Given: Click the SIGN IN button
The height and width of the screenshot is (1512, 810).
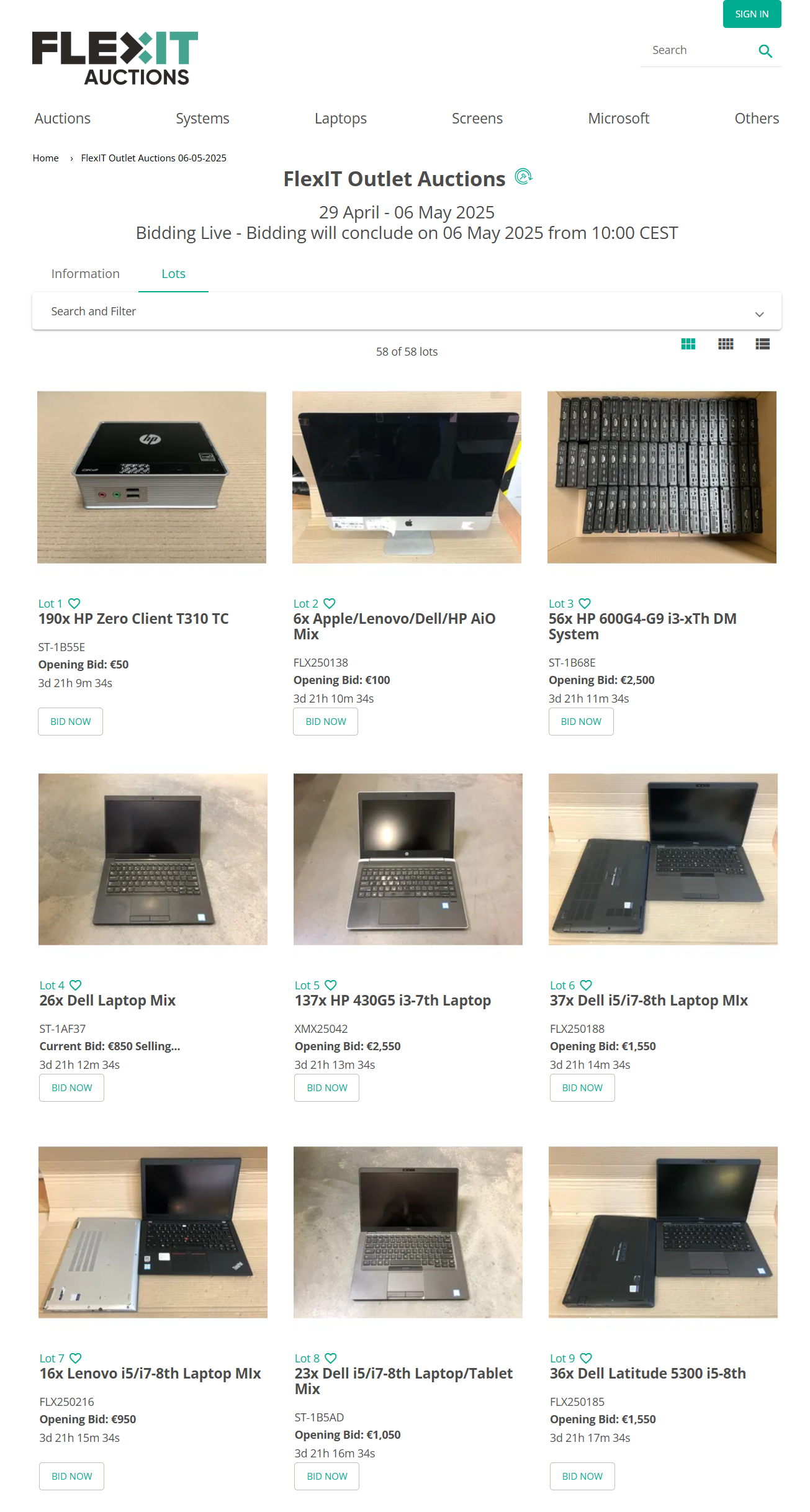Looking at the screenshot, I should tap(752, 14).
